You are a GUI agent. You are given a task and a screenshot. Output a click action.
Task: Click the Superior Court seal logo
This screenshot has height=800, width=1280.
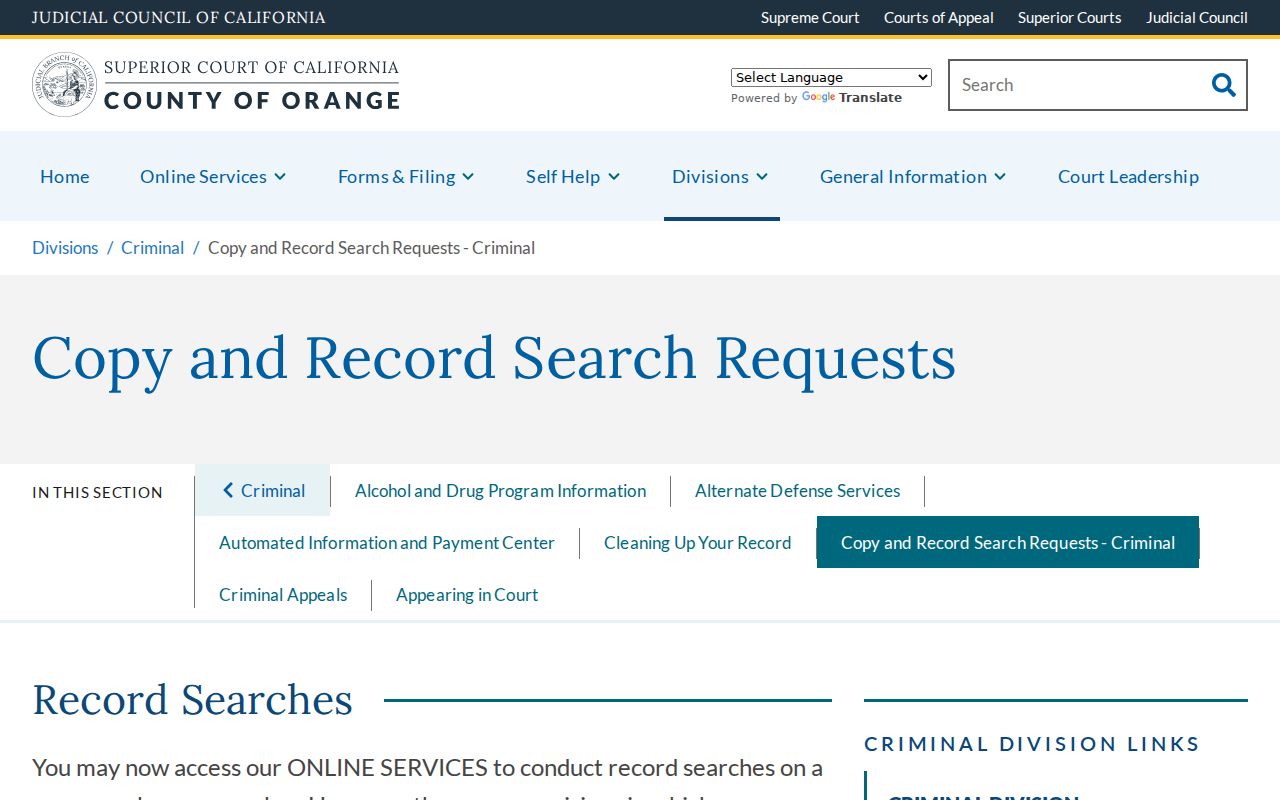point(64,85)
